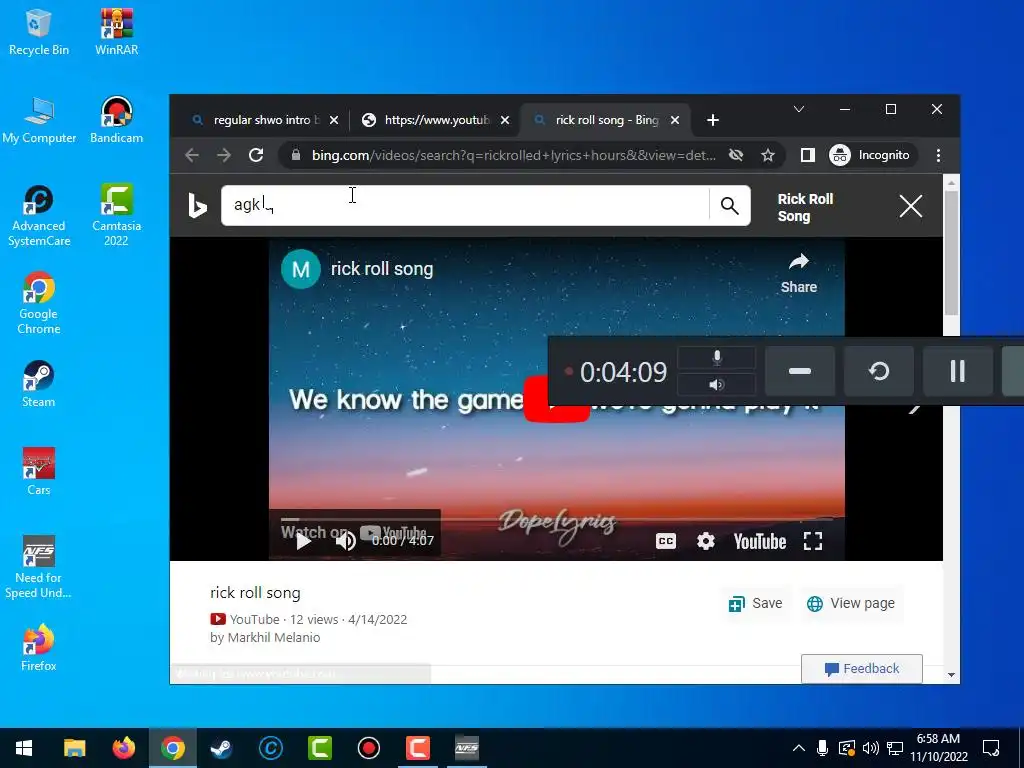Share the video via the Share arrow
This screenshot has width=1024, height=768.
coord(799,273)
